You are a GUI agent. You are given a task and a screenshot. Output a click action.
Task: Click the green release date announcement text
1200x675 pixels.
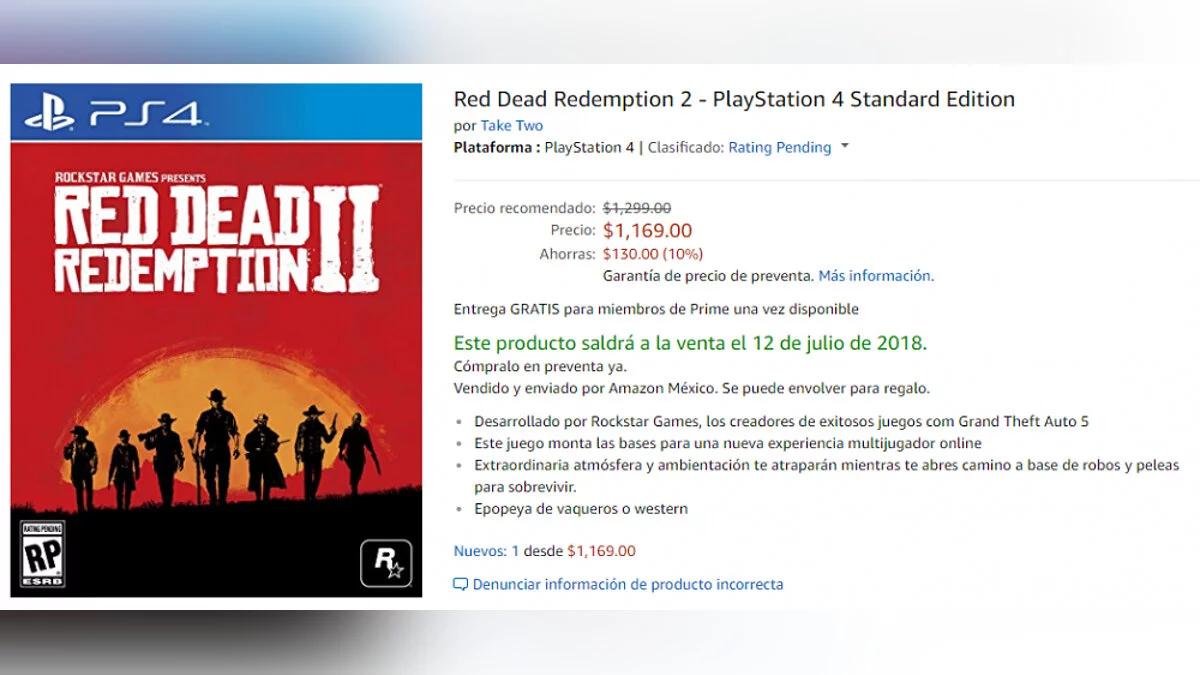[690, 343]
